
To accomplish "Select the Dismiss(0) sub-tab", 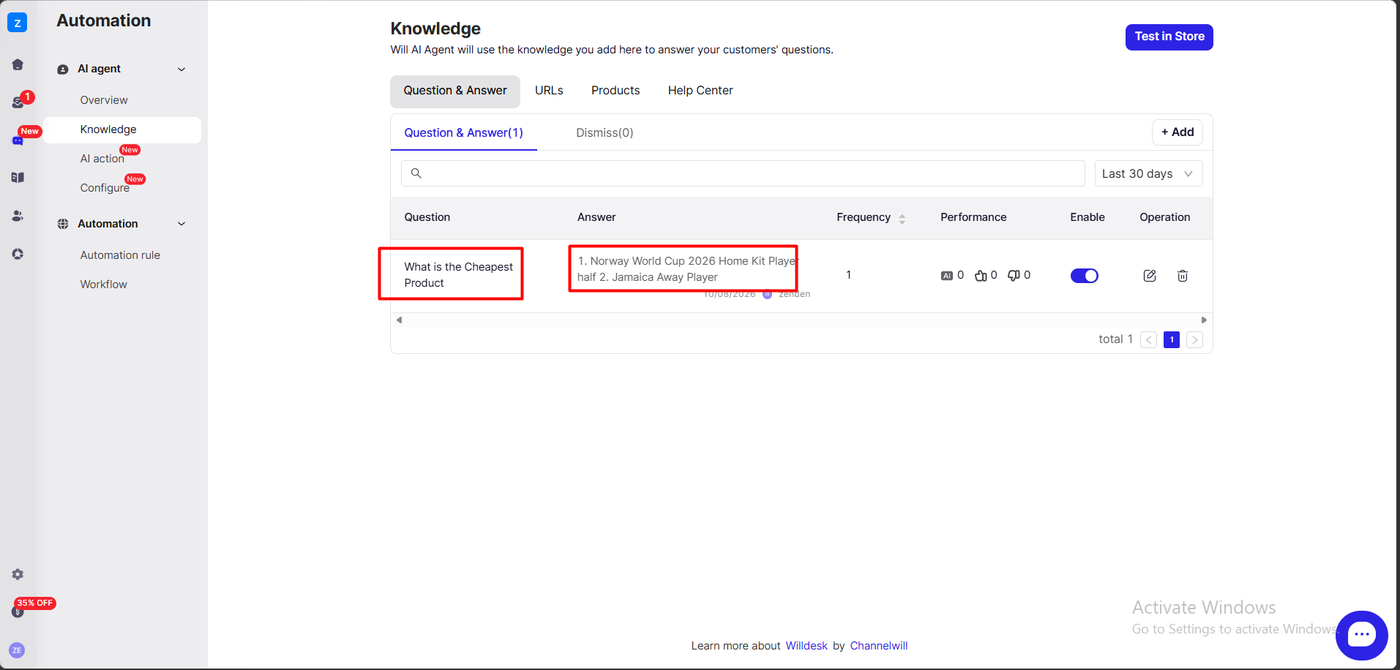I will (604, 133).
